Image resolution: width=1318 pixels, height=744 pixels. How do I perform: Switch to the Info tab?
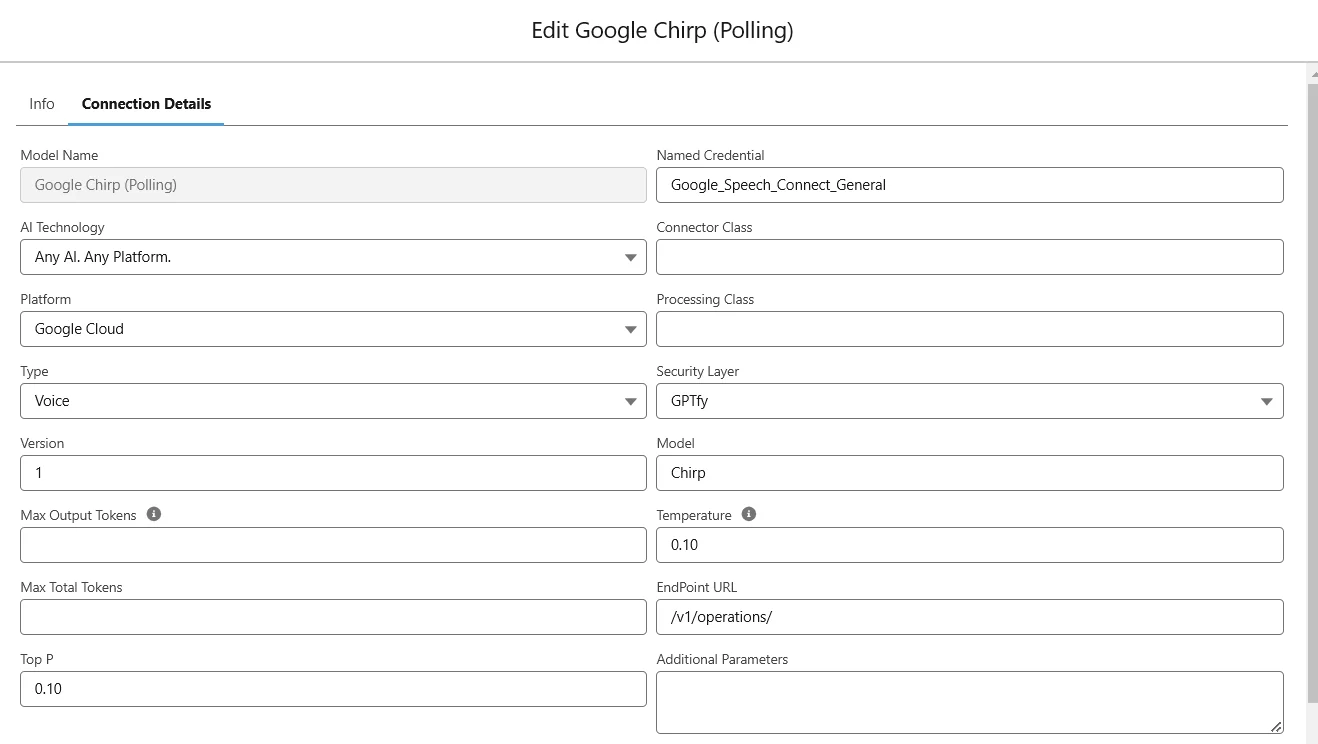(42, 104)
